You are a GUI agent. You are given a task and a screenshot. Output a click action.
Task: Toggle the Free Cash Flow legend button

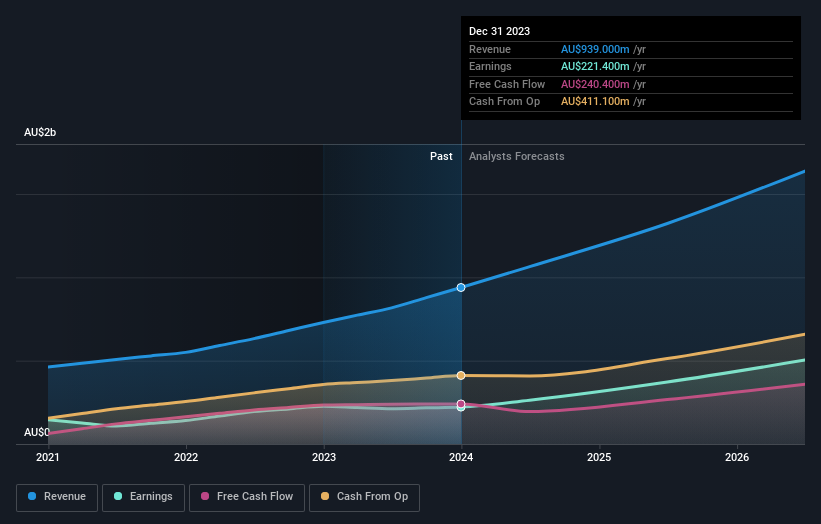(247, 497)
